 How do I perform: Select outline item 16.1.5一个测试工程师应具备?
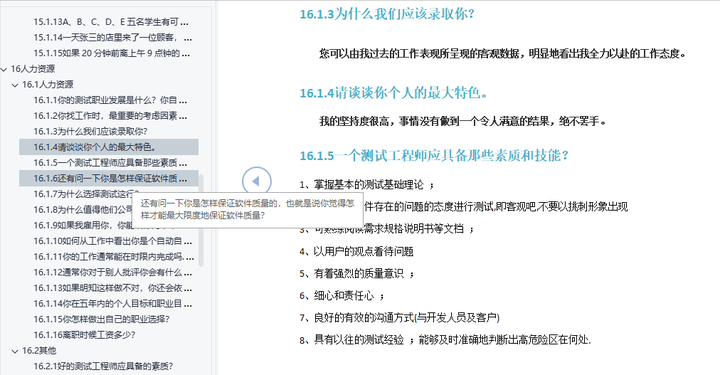110,162
